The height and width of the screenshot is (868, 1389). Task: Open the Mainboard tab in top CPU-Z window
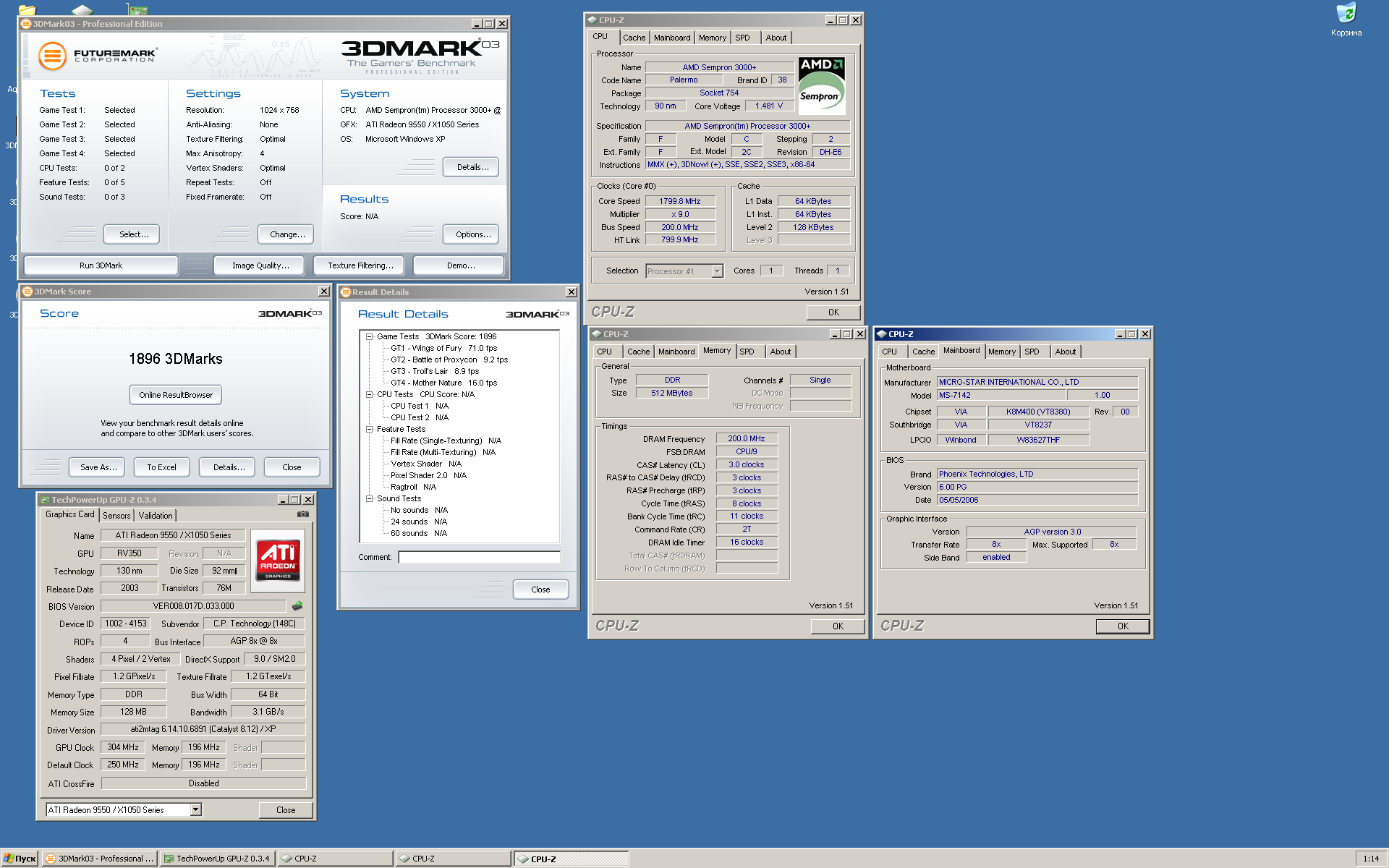coord(672,38)
